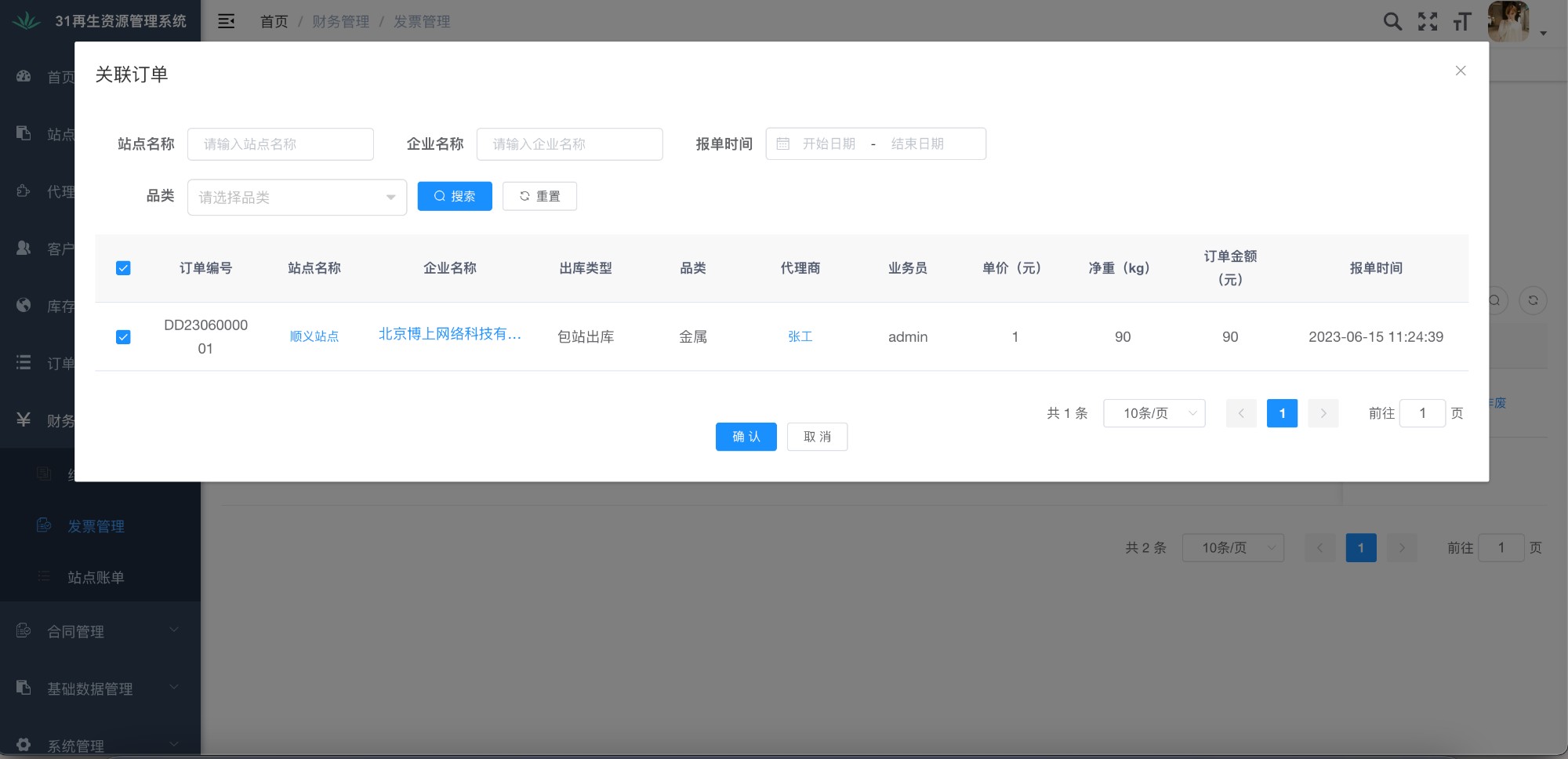Toggle fullscreen mode icon in header
Viewport: 1568px width, 759px height.
coord(1428,21)
